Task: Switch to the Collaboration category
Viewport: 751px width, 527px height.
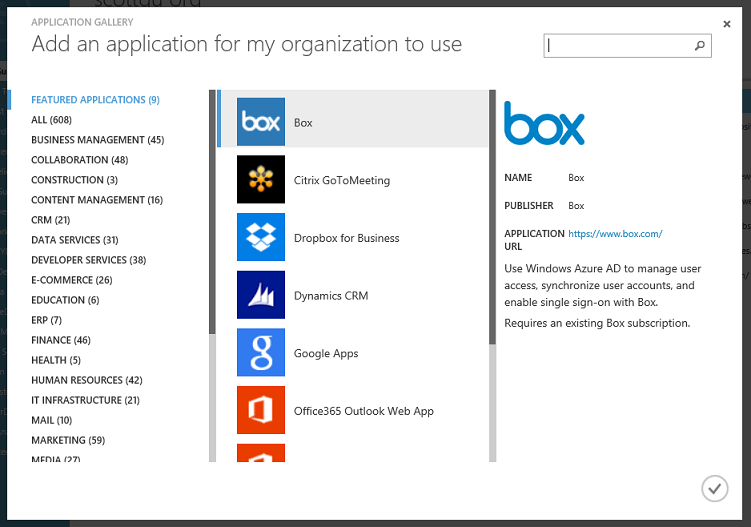Action: pos(79,160)
